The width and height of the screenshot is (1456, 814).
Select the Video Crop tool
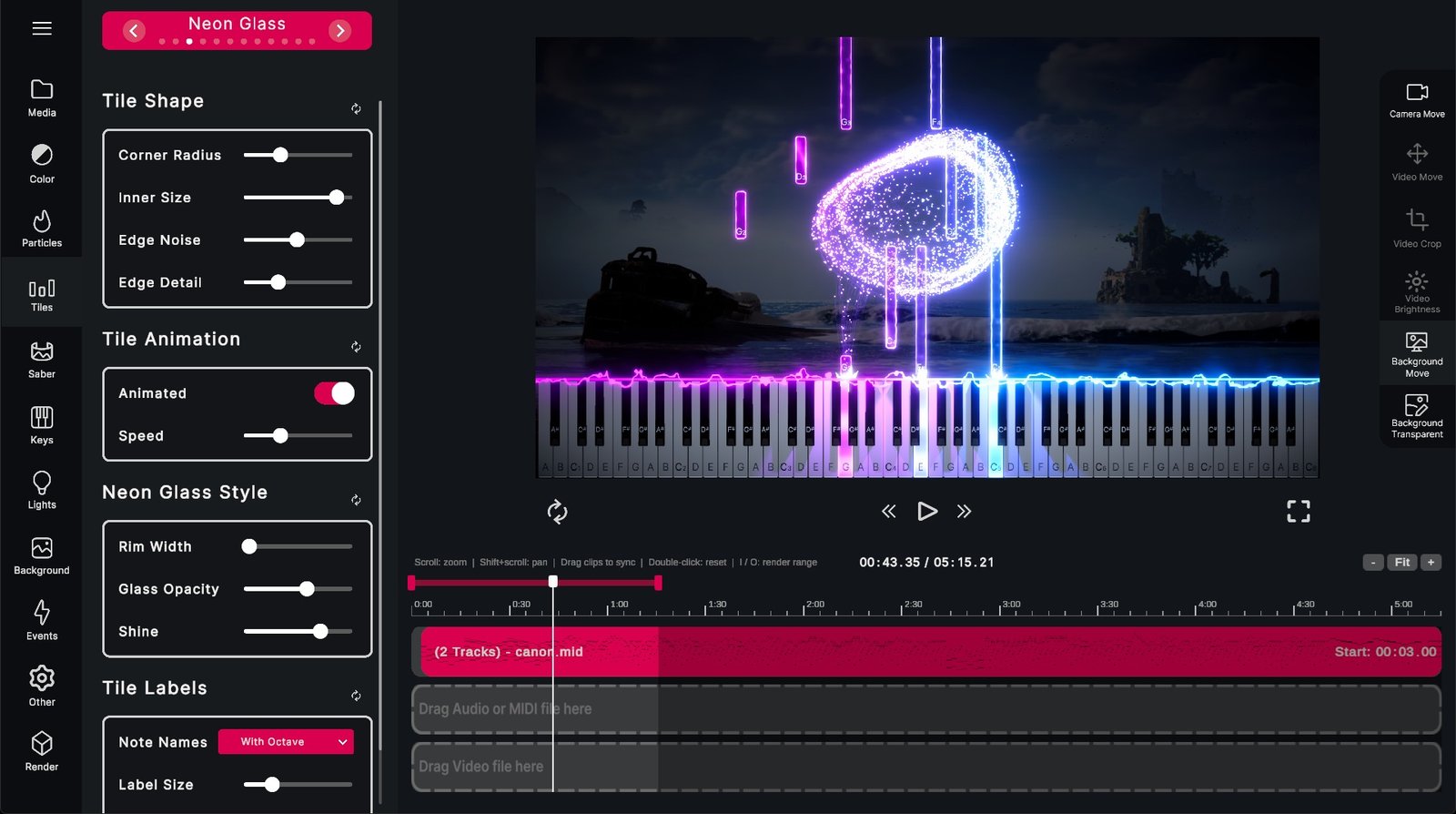pos(1417,229)
